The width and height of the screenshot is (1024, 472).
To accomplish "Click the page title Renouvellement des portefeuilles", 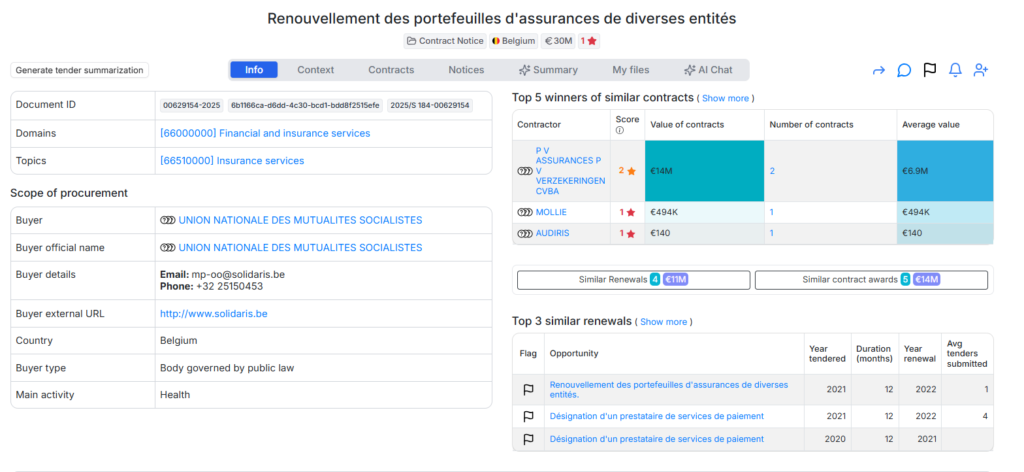I will coord(502,18).
